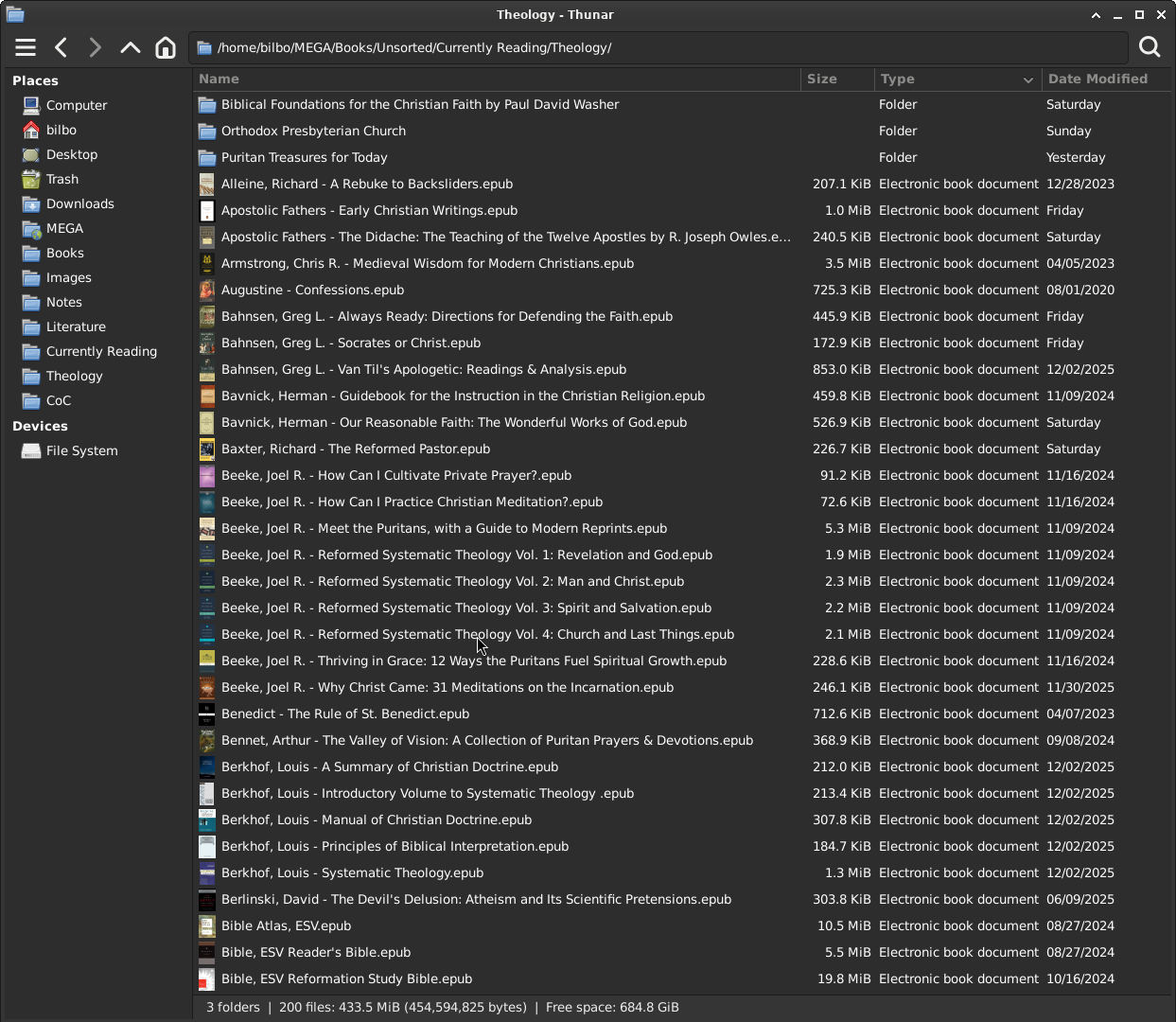This screenshot has width=1176, height=1022.
Task: Sort by the Type column header
Action: (x=957, y=79)
